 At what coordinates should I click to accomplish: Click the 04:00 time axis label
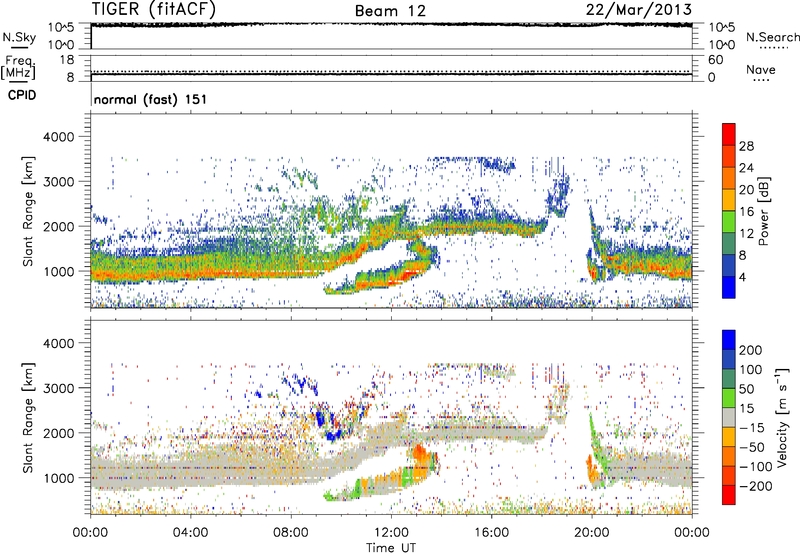(191, 533)
